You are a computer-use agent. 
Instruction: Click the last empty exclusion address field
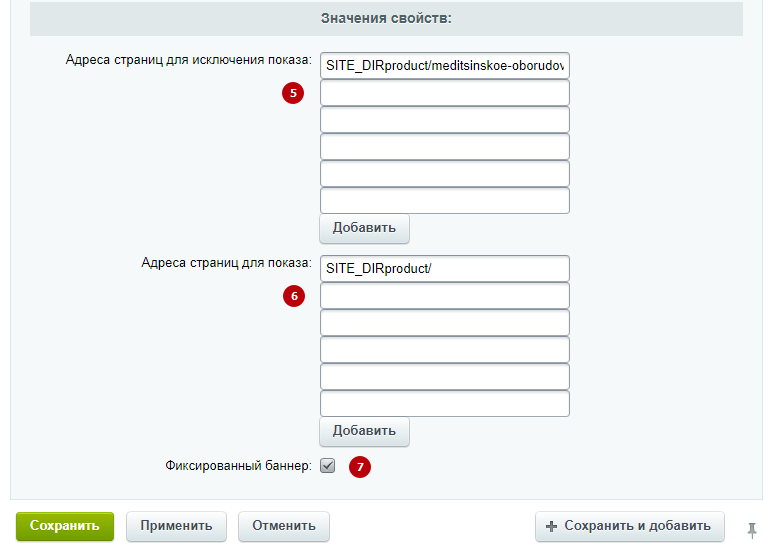point(445,200)
